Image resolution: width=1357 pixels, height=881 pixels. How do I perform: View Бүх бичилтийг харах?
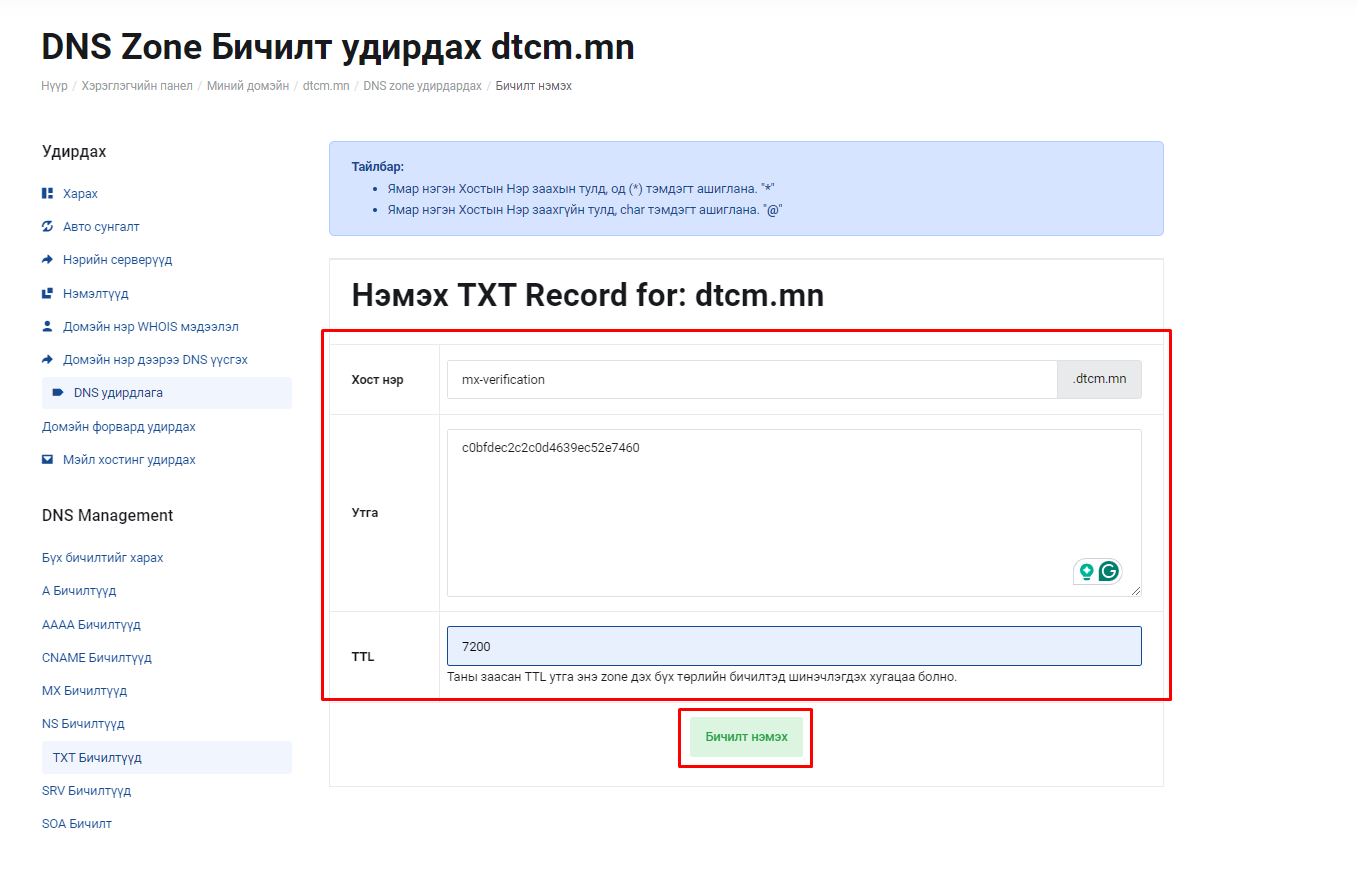[x=103, y=557]
